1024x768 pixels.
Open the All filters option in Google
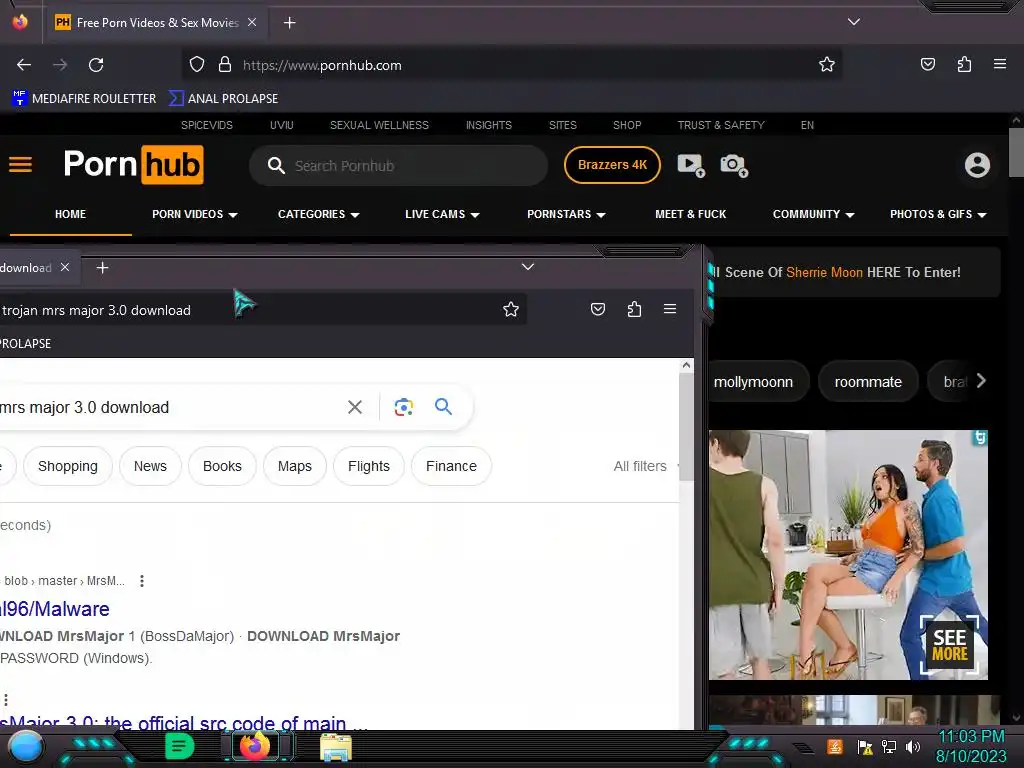tap(640, 466)
